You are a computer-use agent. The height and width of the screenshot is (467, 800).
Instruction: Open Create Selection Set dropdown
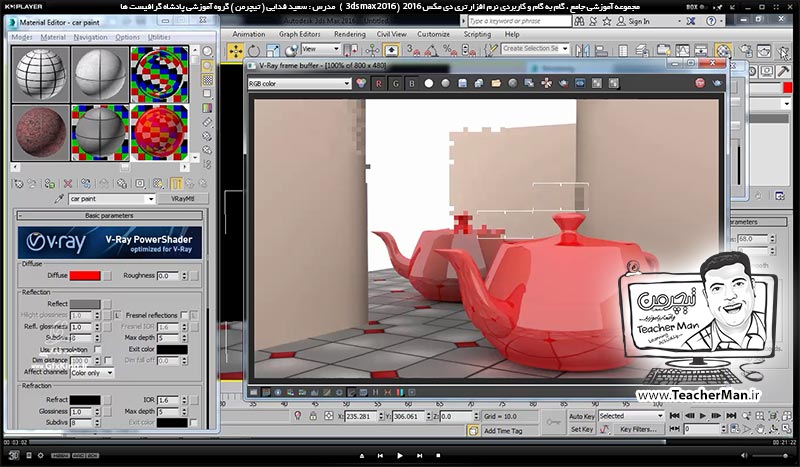click(x=565, y=48)
